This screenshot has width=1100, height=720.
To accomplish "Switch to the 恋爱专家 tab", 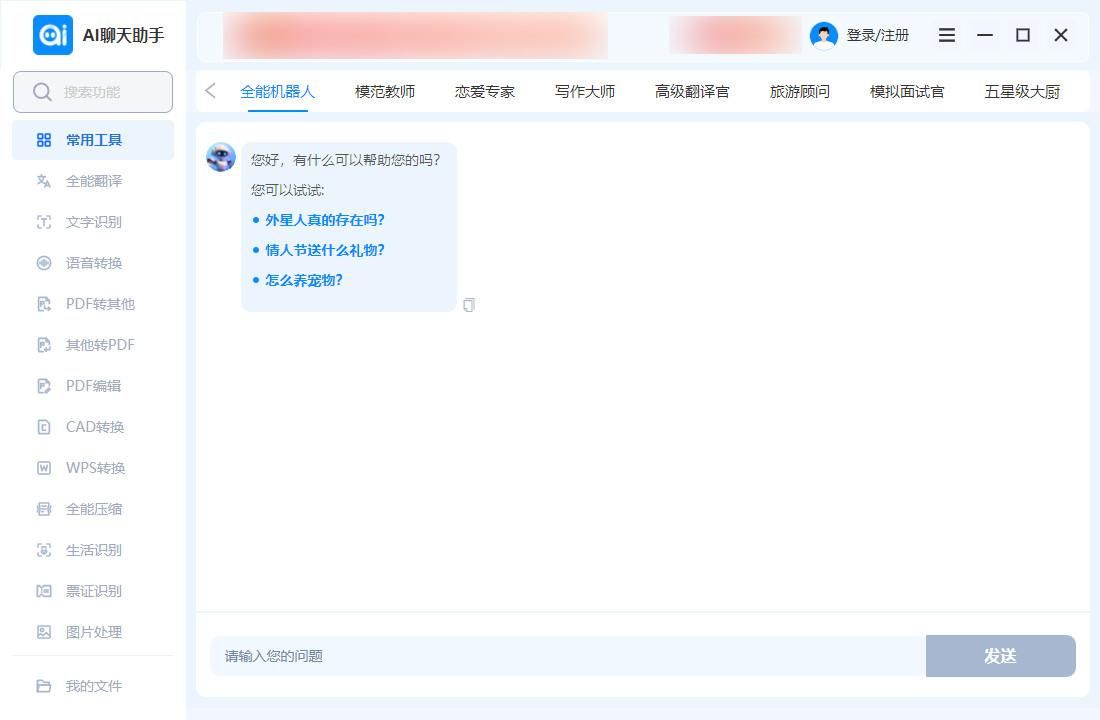I will (x=485, y=92).
